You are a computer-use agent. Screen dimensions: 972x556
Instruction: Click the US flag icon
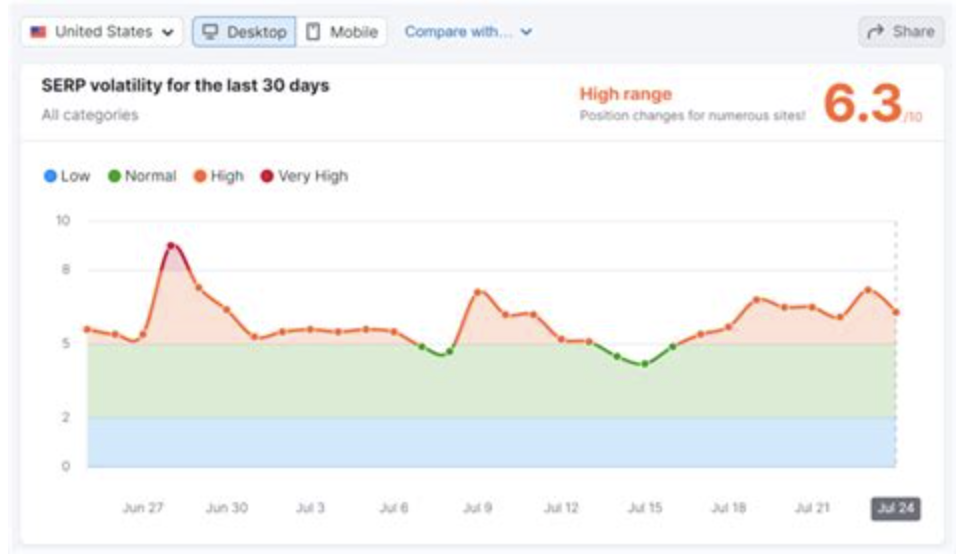point(38,32)
